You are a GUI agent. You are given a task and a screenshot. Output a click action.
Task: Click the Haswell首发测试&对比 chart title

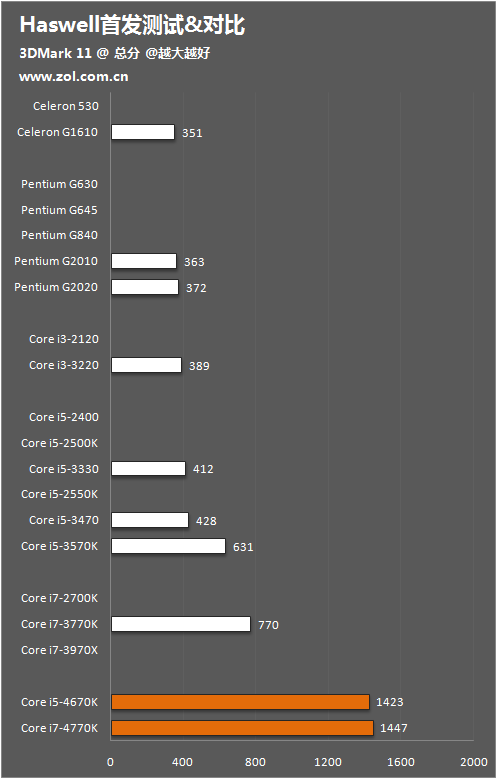(x=132, y=25)
